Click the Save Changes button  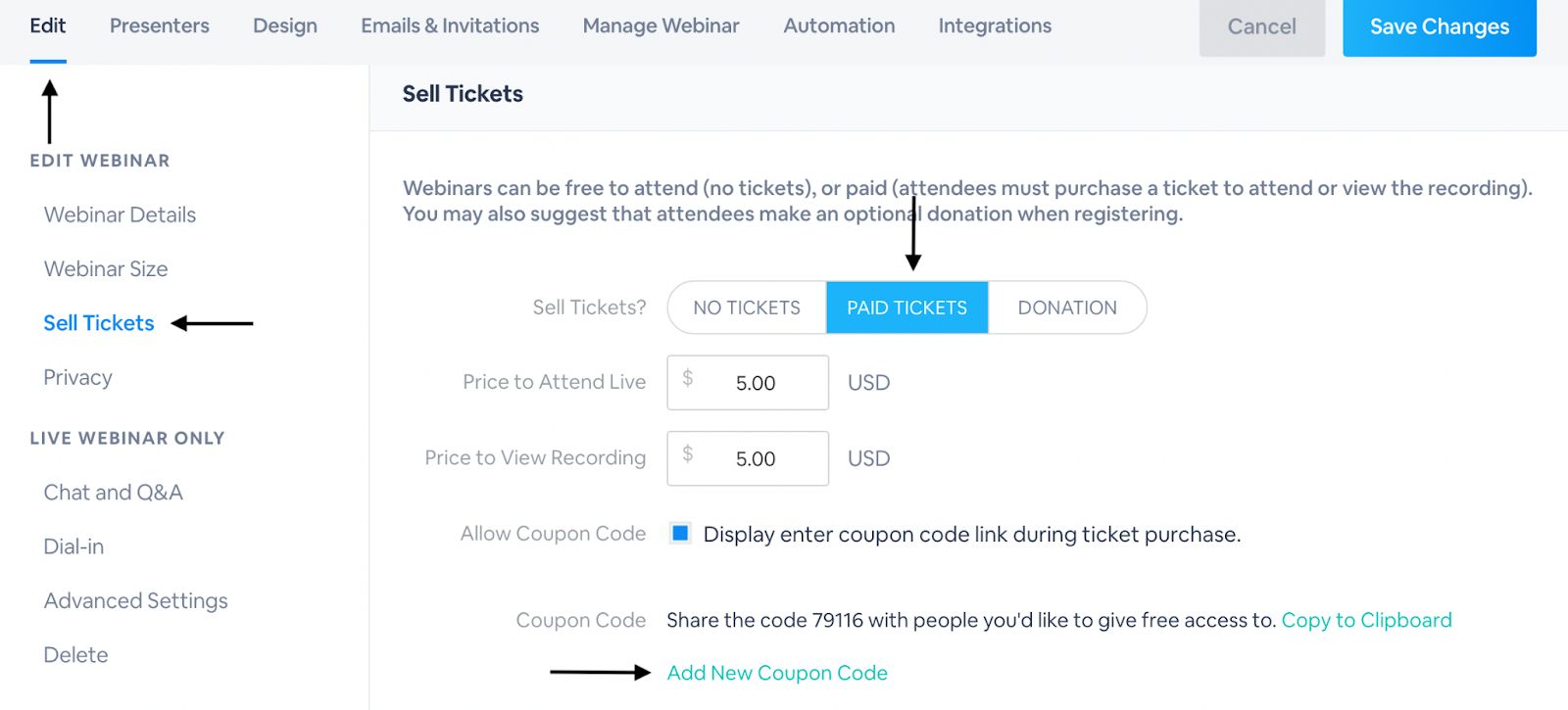point(1439,27)
